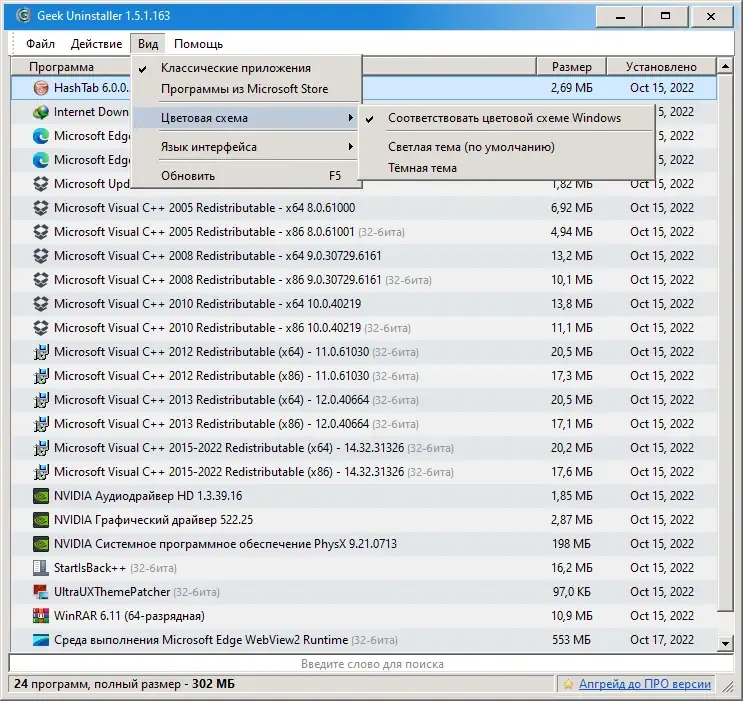Click the StartIsBack++ icon
743x701 pixels.
click(x=41, y=568)
